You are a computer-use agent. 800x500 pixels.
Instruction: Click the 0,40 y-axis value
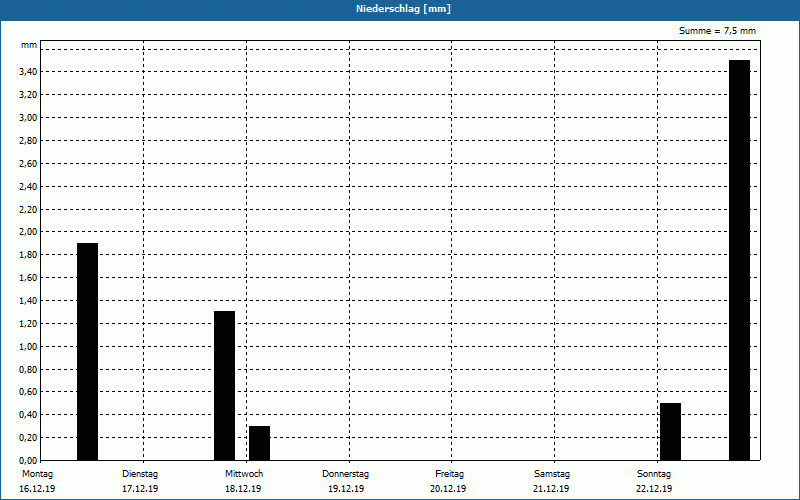pos(28,415)
